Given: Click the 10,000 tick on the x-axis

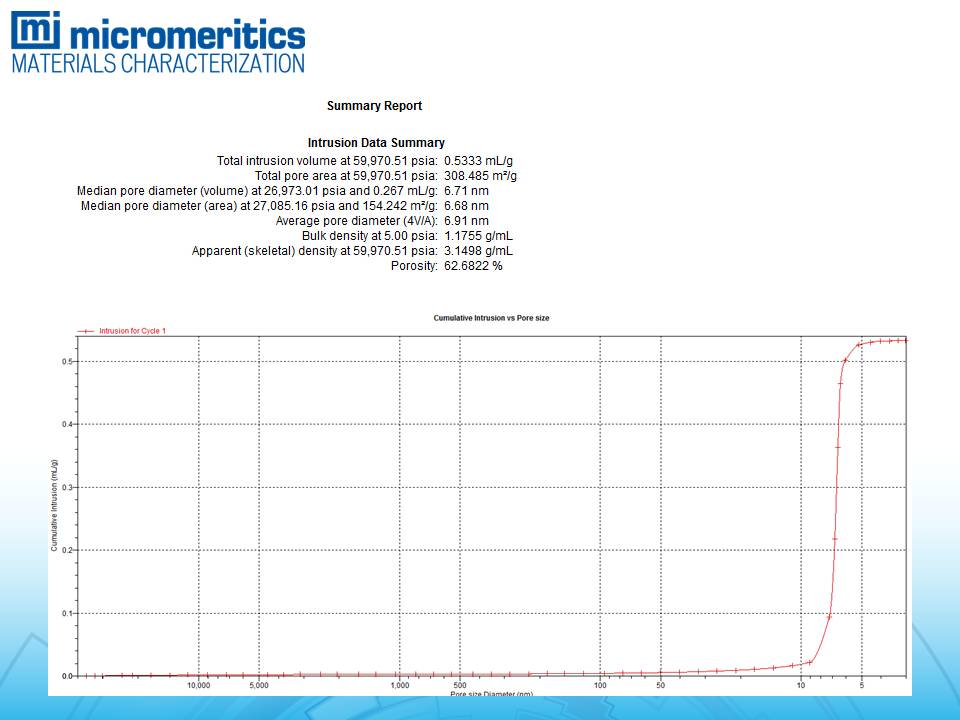Looking at the screenshot, I should [x=198, y=686].
